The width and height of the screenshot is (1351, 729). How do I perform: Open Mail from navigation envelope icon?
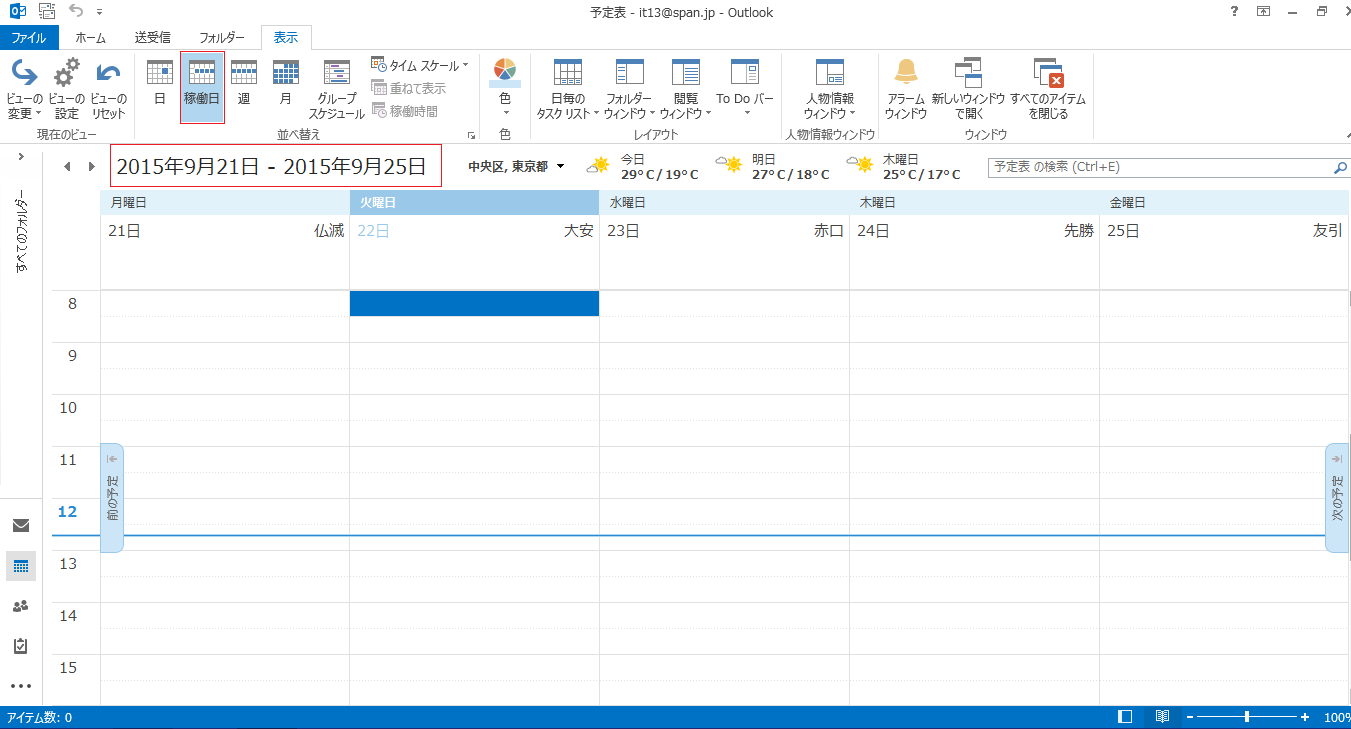coord(21,526)
